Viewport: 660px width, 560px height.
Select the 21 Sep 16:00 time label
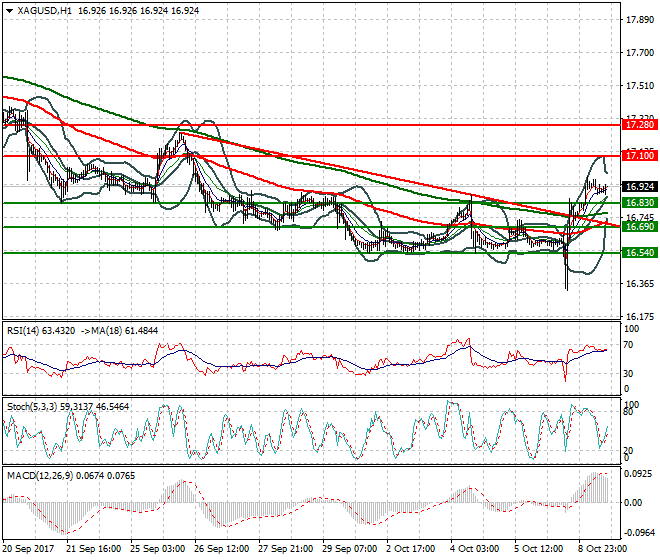pyautogui.click(x=93, y=549)
